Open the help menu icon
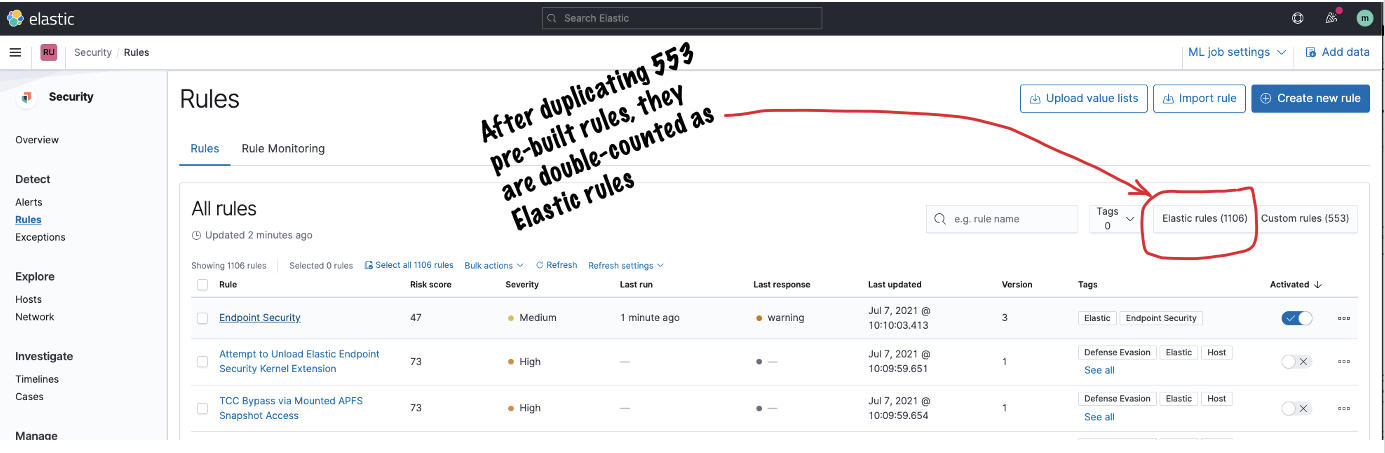This screenshot has width=1385, height=453. coord(1298,18)
